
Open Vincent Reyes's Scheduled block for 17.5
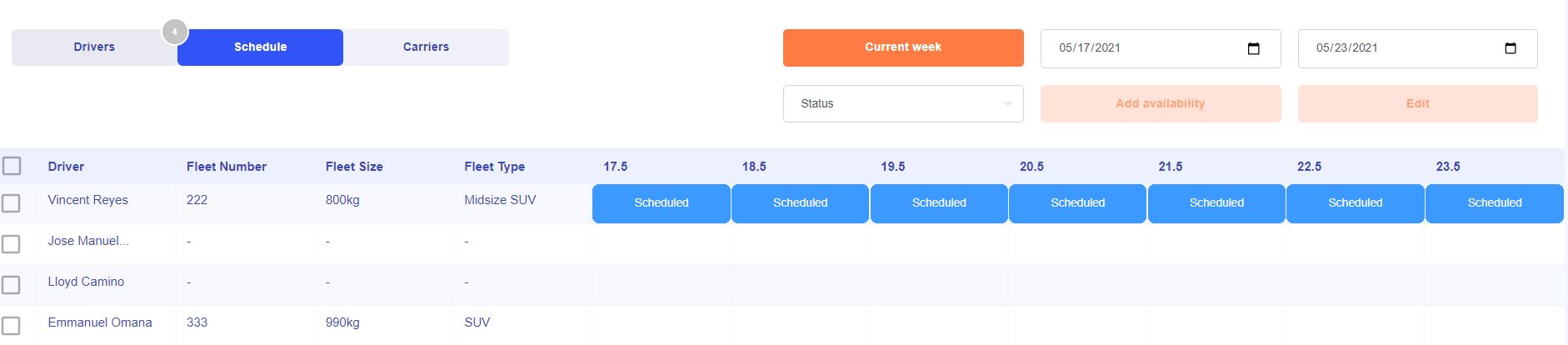click(662, 203)
